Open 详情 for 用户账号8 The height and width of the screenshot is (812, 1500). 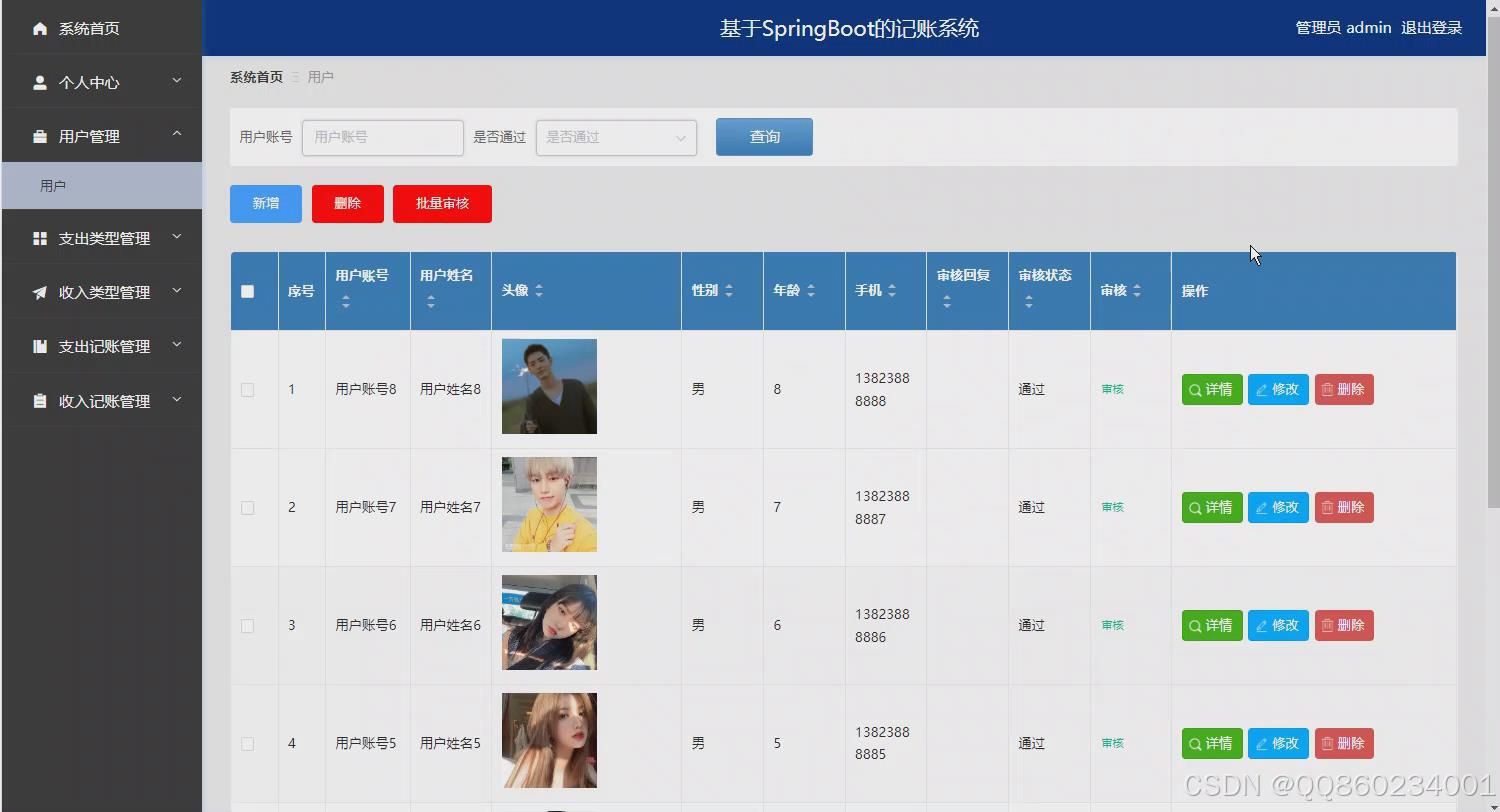[x=1212, y=390]
